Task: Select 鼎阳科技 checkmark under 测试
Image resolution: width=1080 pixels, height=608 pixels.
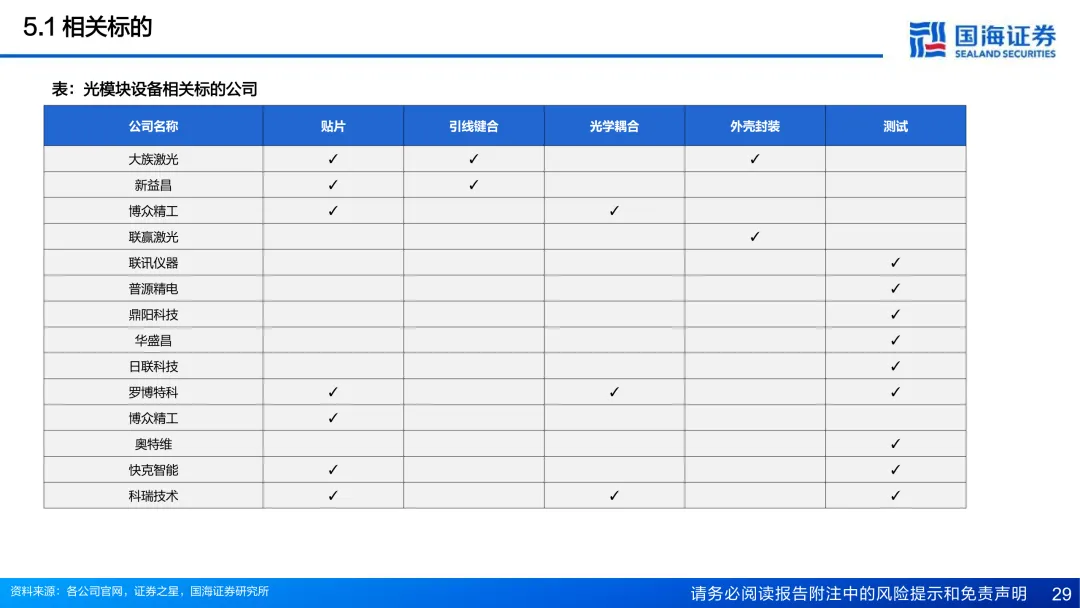Action: pos(895,315)
